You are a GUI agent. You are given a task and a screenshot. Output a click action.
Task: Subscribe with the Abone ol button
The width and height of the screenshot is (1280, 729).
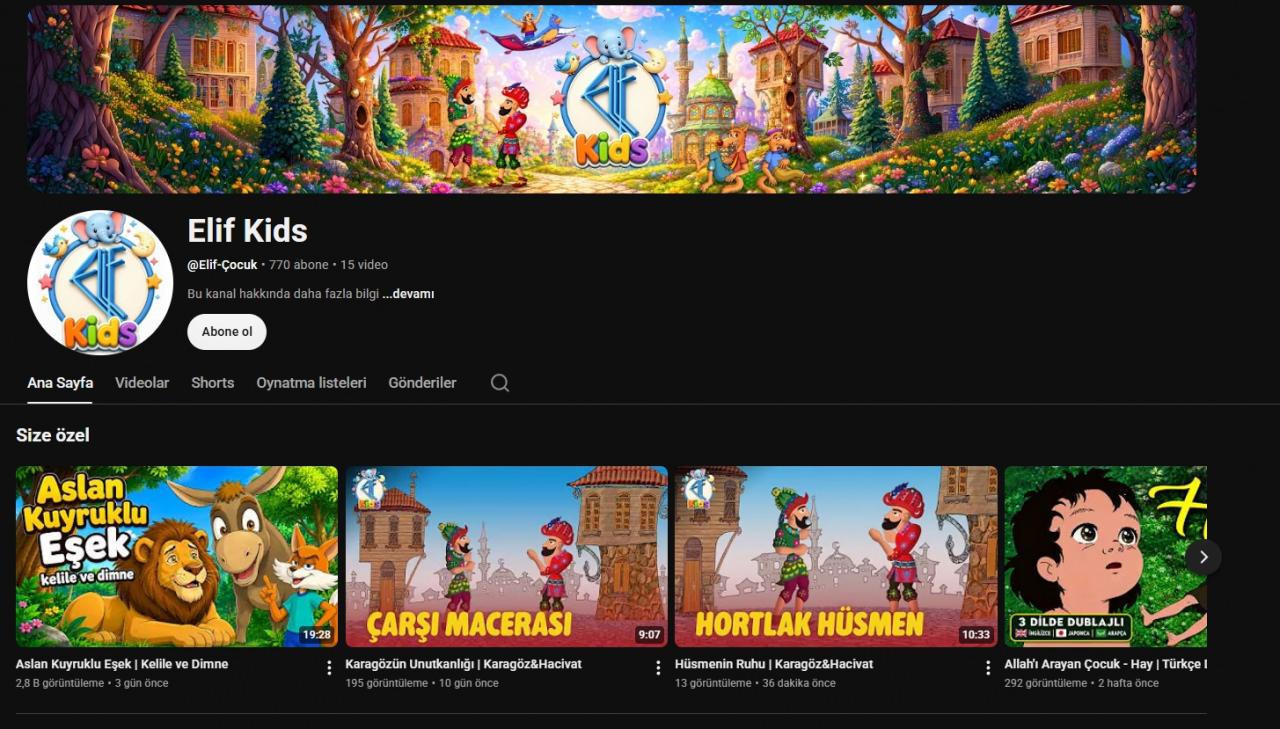coord(227,332)
